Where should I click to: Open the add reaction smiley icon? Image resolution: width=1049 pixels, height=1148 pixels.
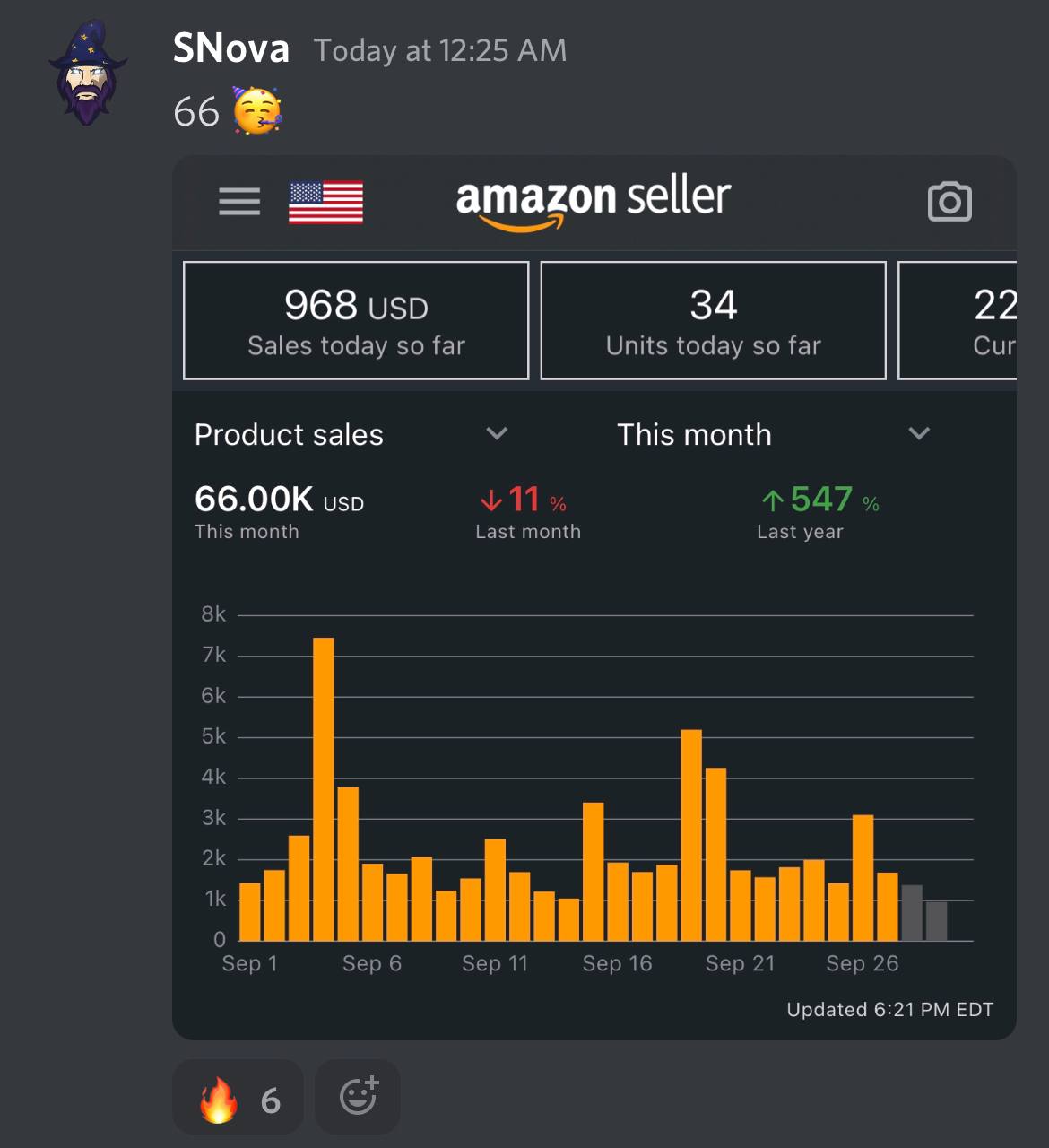pyautogui.click(x=358, y=1097)
